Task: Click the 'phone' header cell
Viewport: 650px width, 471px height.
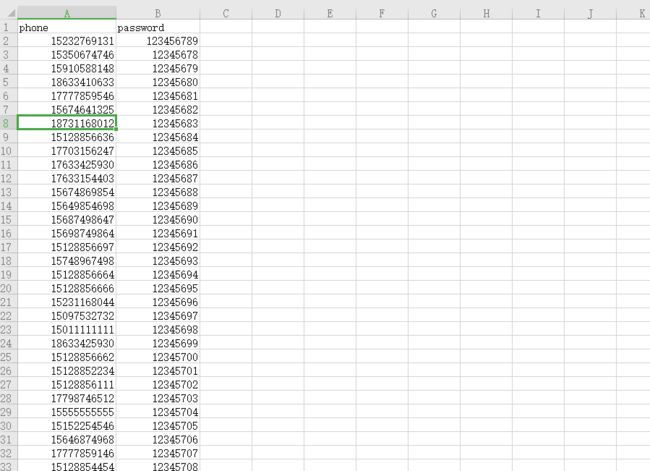Action: pos(67,27)
